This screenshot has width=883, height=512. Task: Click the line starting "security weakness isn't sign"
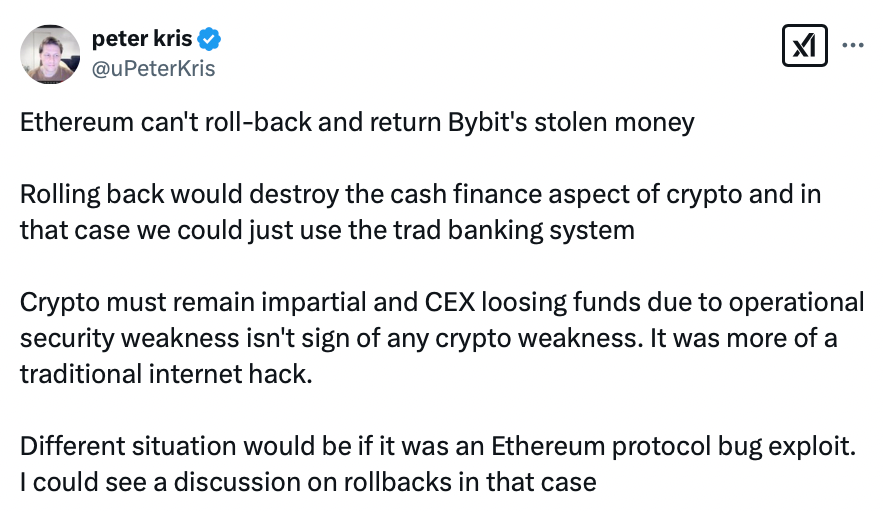(x=428, y=338)
